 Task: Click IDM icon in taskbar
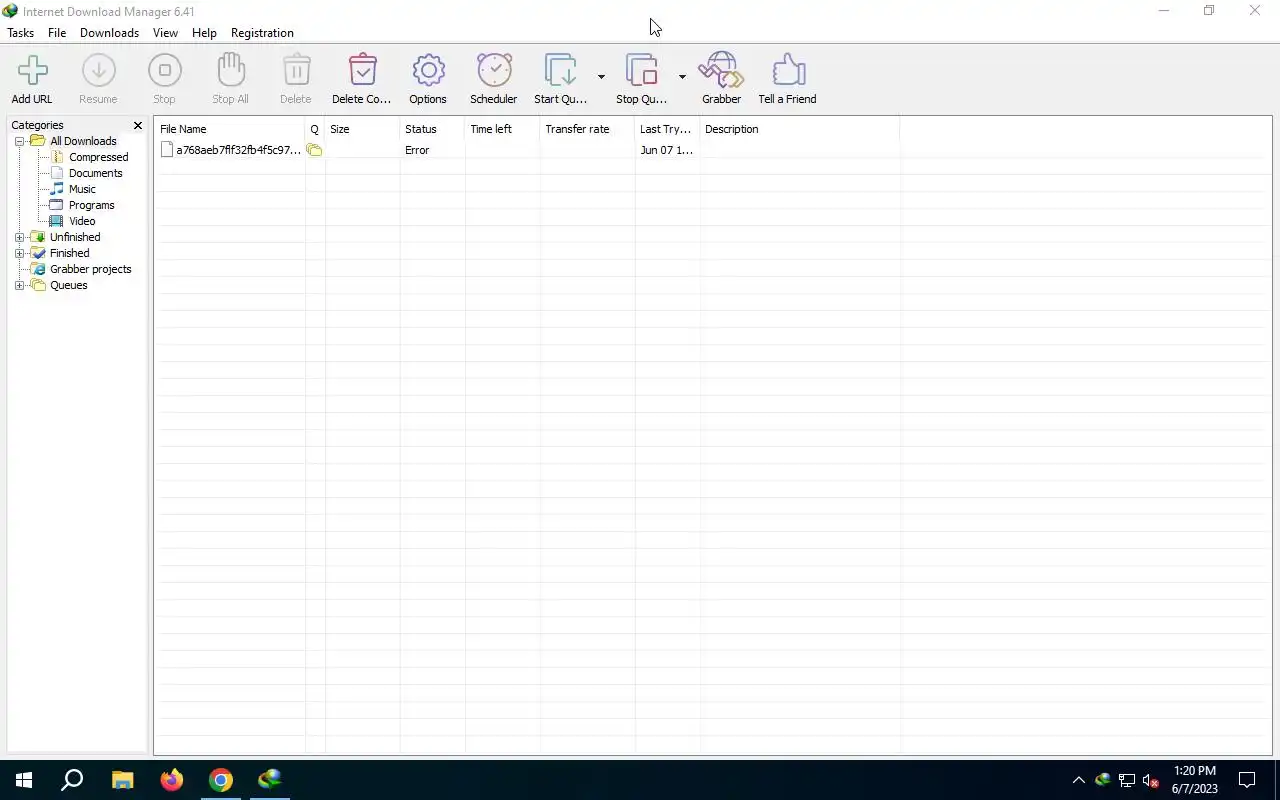coord(270,780)
